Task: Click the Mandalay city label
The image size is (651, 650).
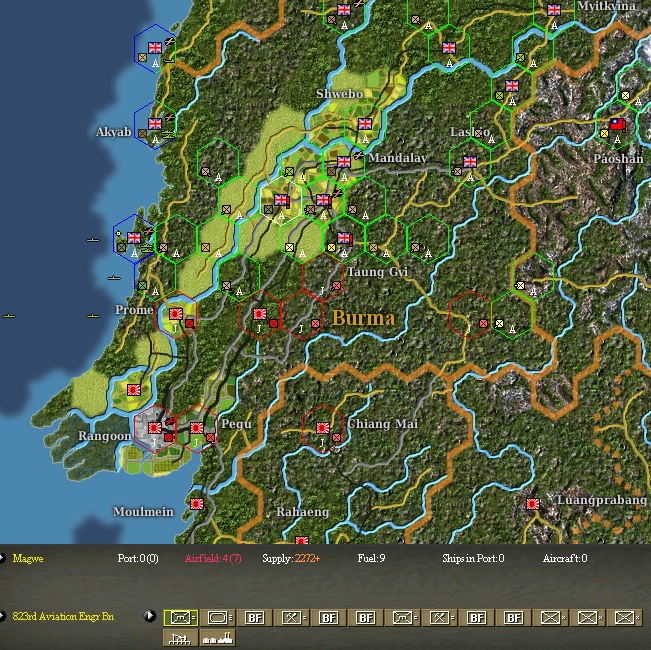Action: point(397,158)
